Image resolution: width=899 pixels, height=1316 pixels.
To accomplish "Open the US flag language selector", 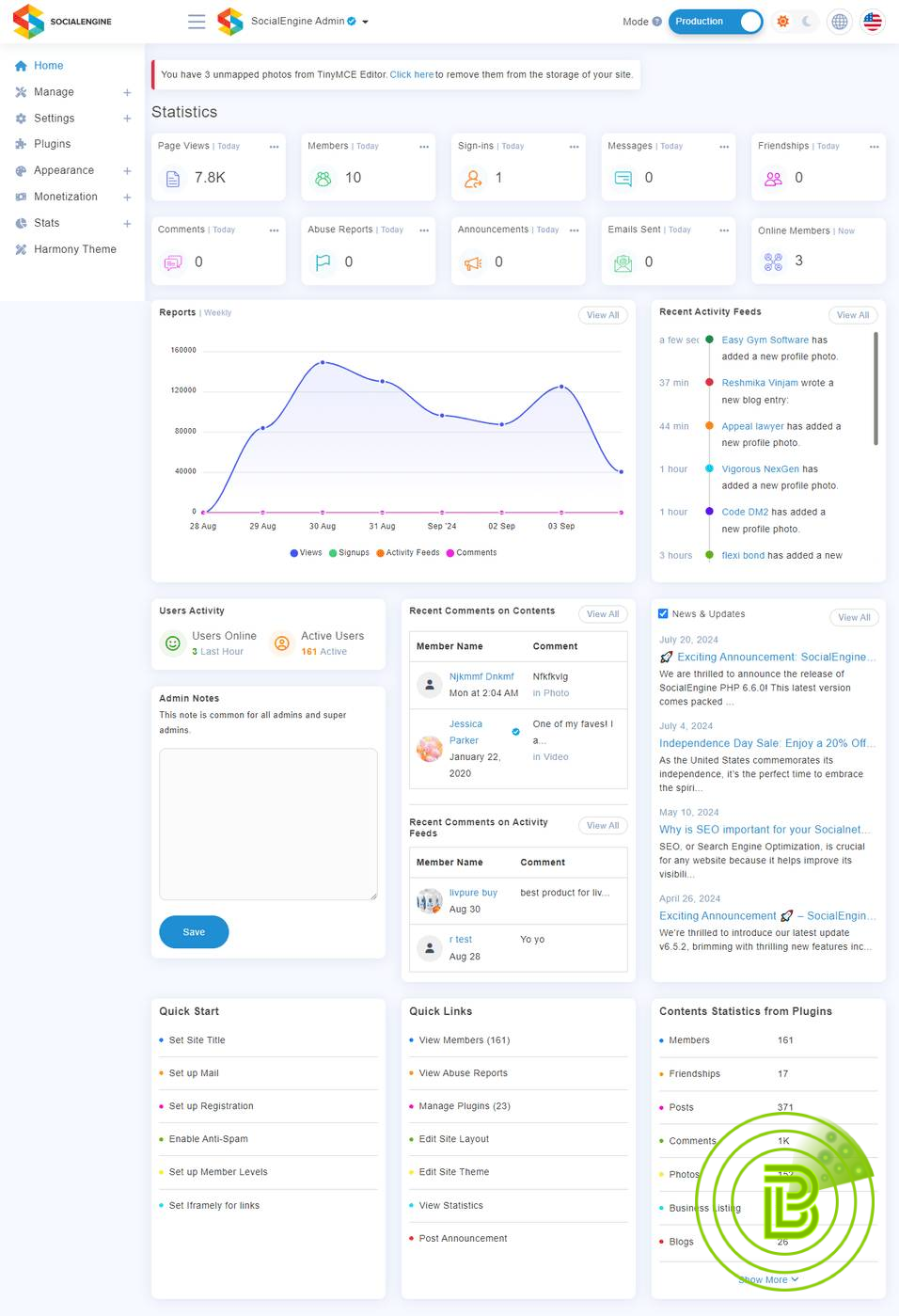I will [x=873, y=22].
